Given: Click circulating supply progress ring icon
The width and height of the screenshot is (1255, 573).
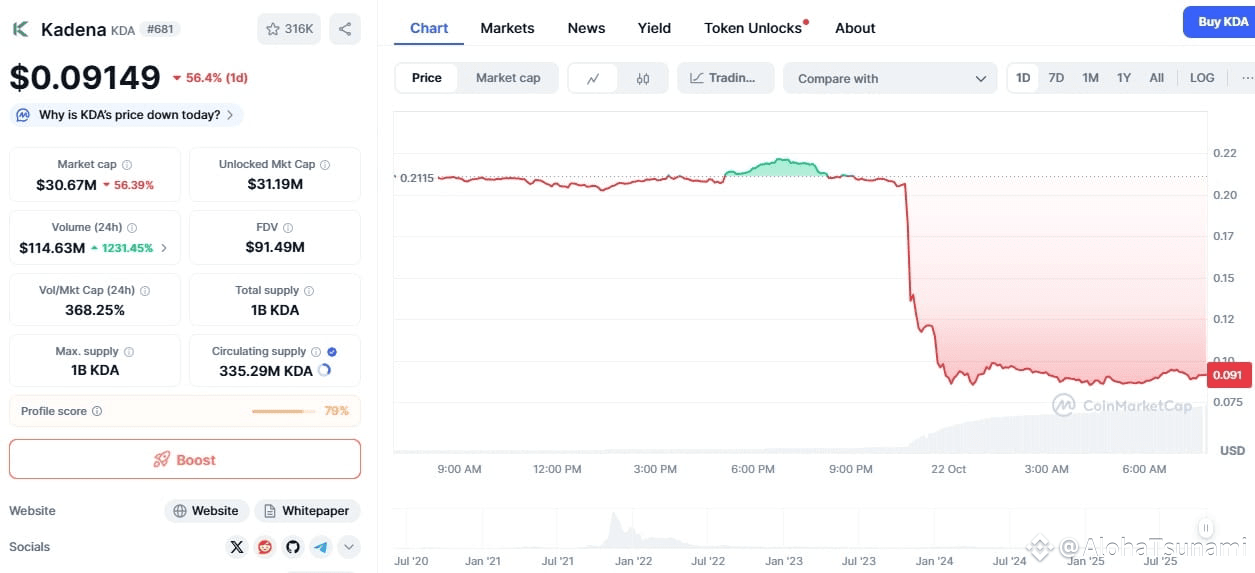Looking at the screenshot, I should (x=324, y=370).
